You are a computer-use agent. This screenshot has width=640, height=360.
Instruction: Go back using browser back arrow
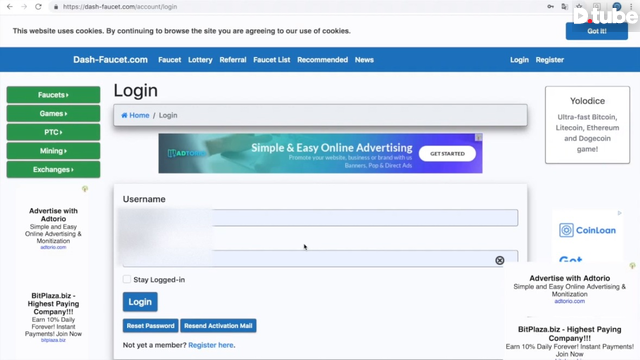click(9, 7)
